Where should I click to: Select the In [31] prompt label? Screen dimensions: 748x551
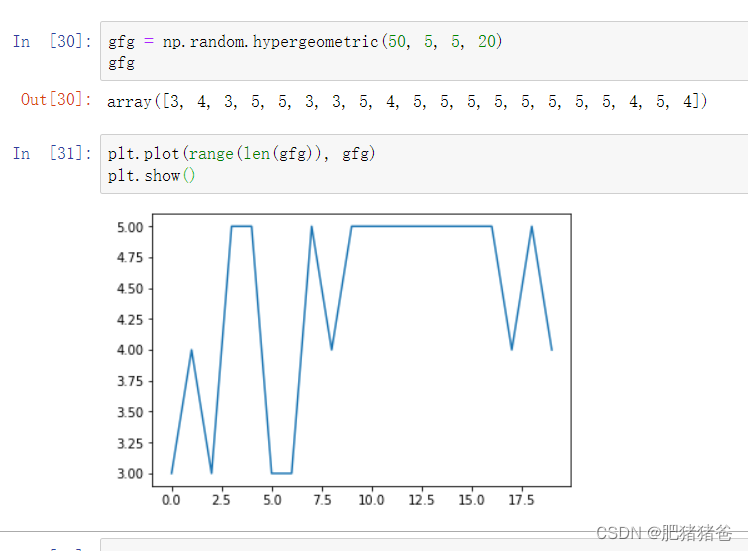point(52,153)
